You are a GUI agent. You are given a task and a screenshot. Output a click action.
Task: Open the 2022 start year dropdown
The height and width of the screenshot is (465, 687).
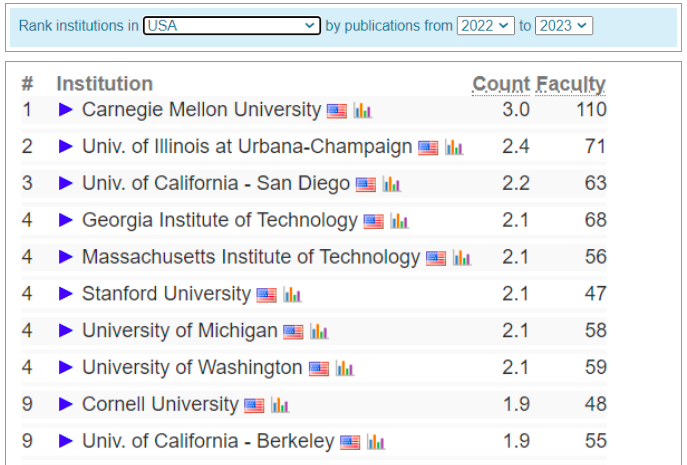pos(485,25)
